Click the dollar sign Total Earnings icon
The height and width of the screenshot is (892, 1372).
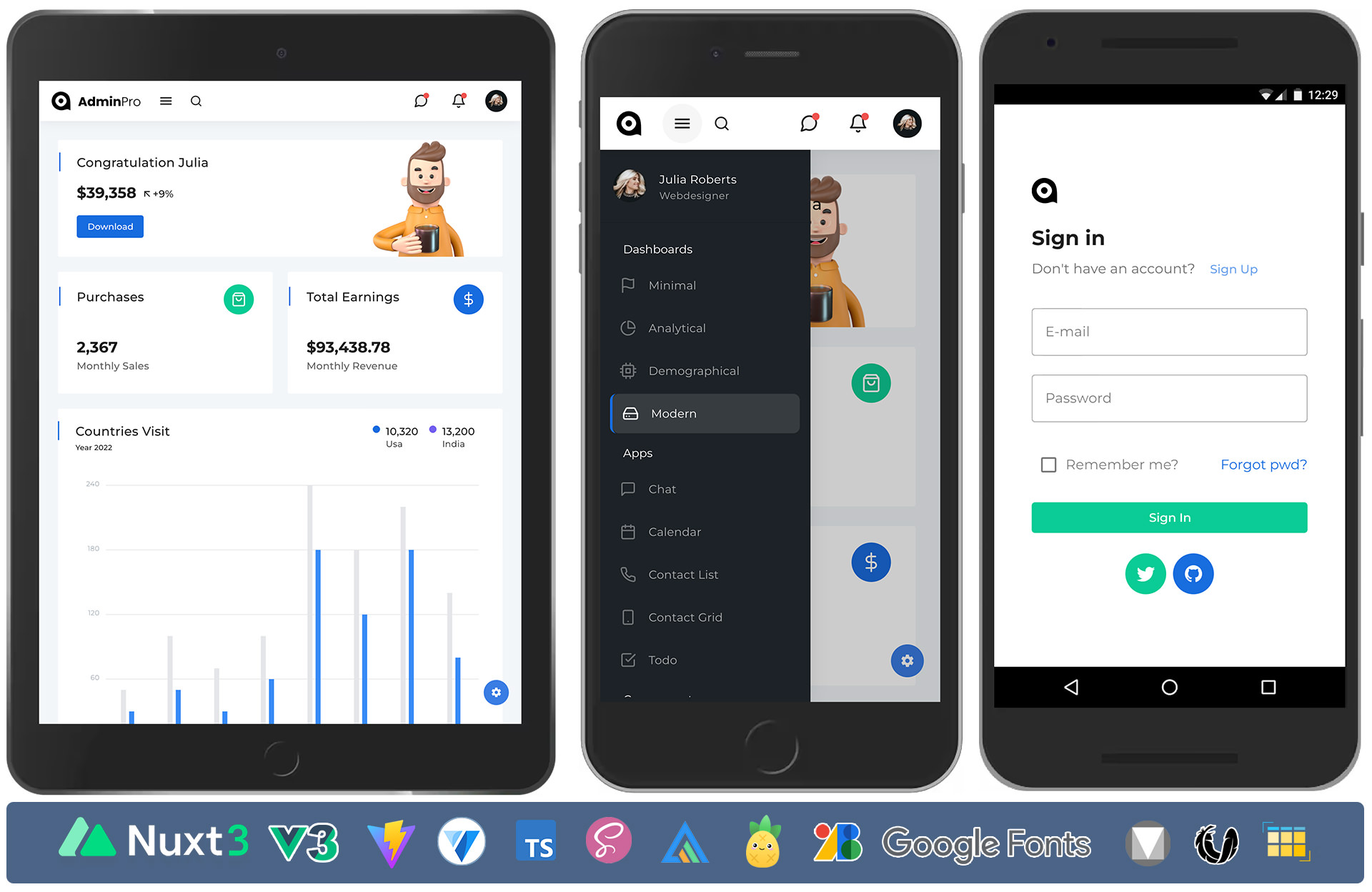(x=467, y=297)
